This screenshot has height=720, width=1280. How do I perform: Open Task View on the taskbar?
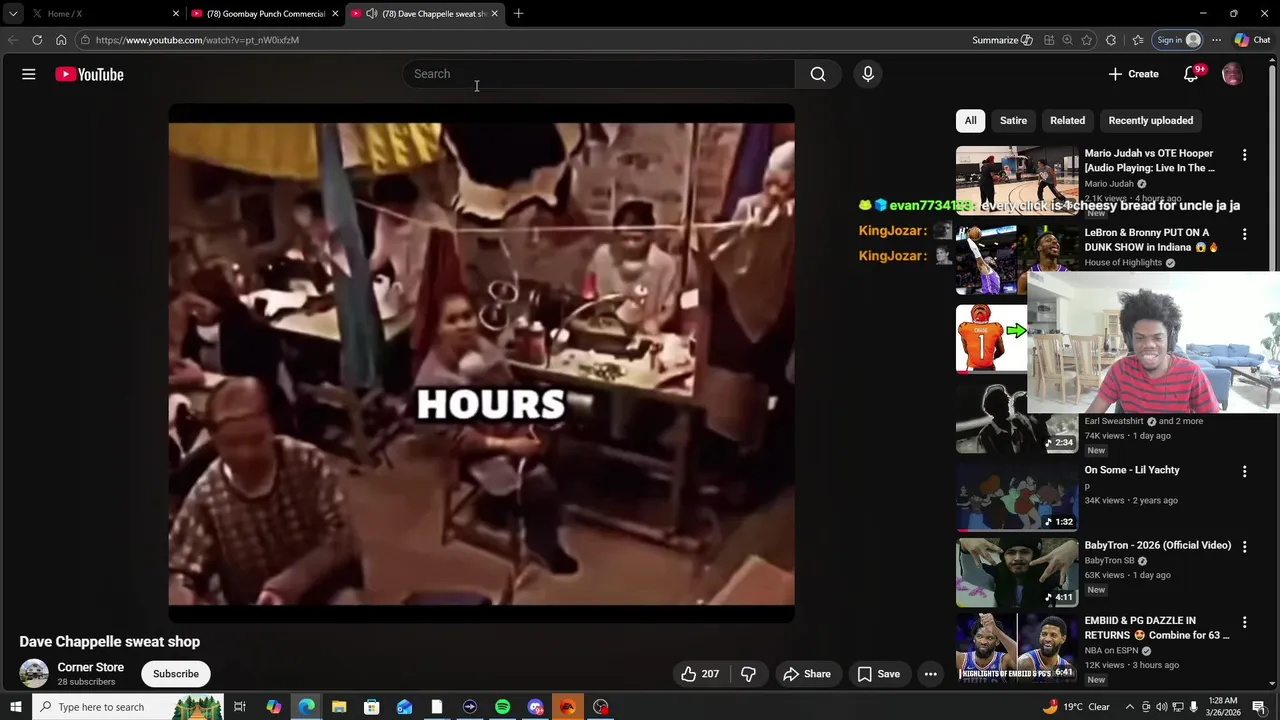click(240, 707)
